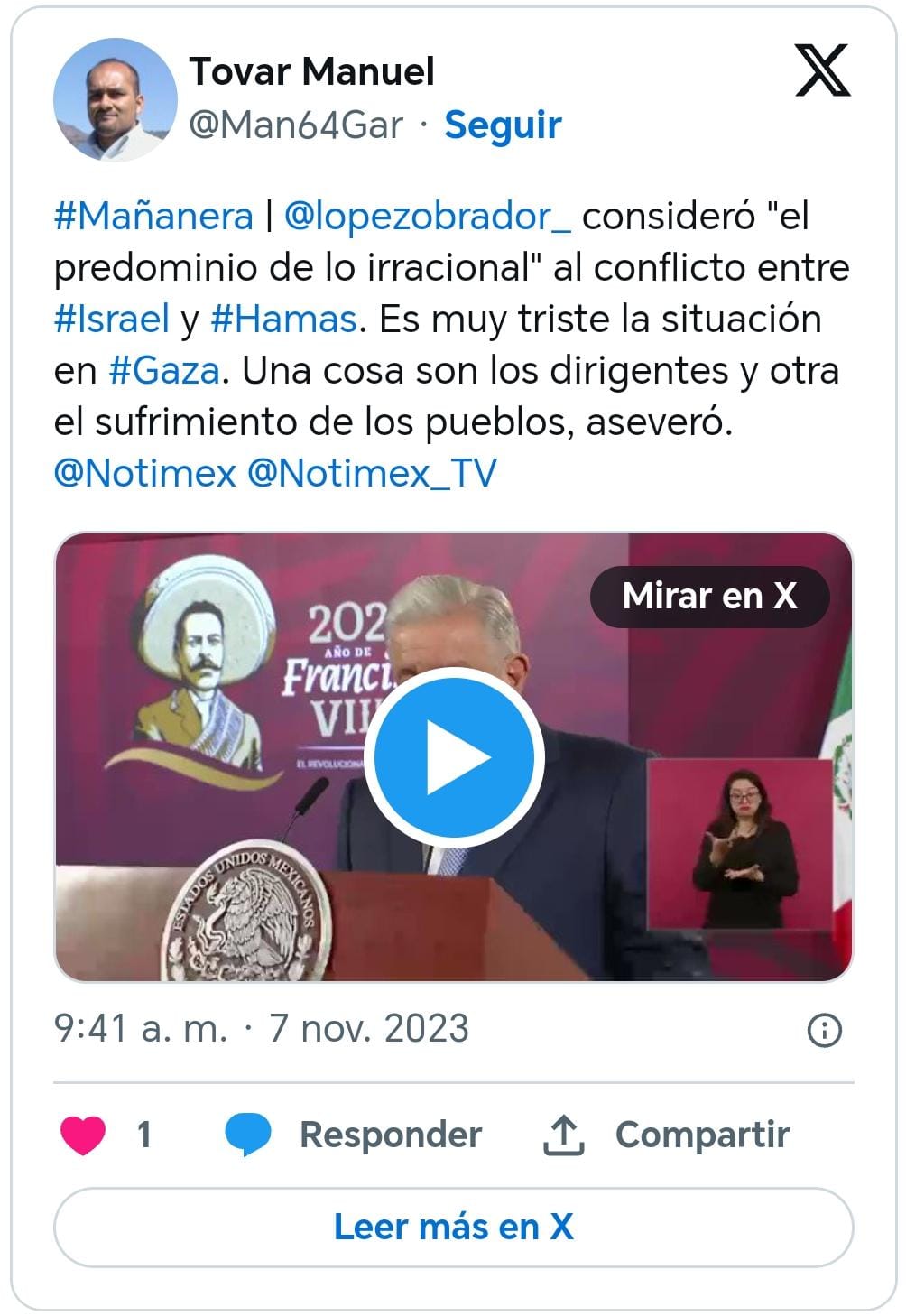The height and width of the screenshot is (1316, 906).
Task: Click the @Man64Gar handle
Action: click(x=296, y=125)
